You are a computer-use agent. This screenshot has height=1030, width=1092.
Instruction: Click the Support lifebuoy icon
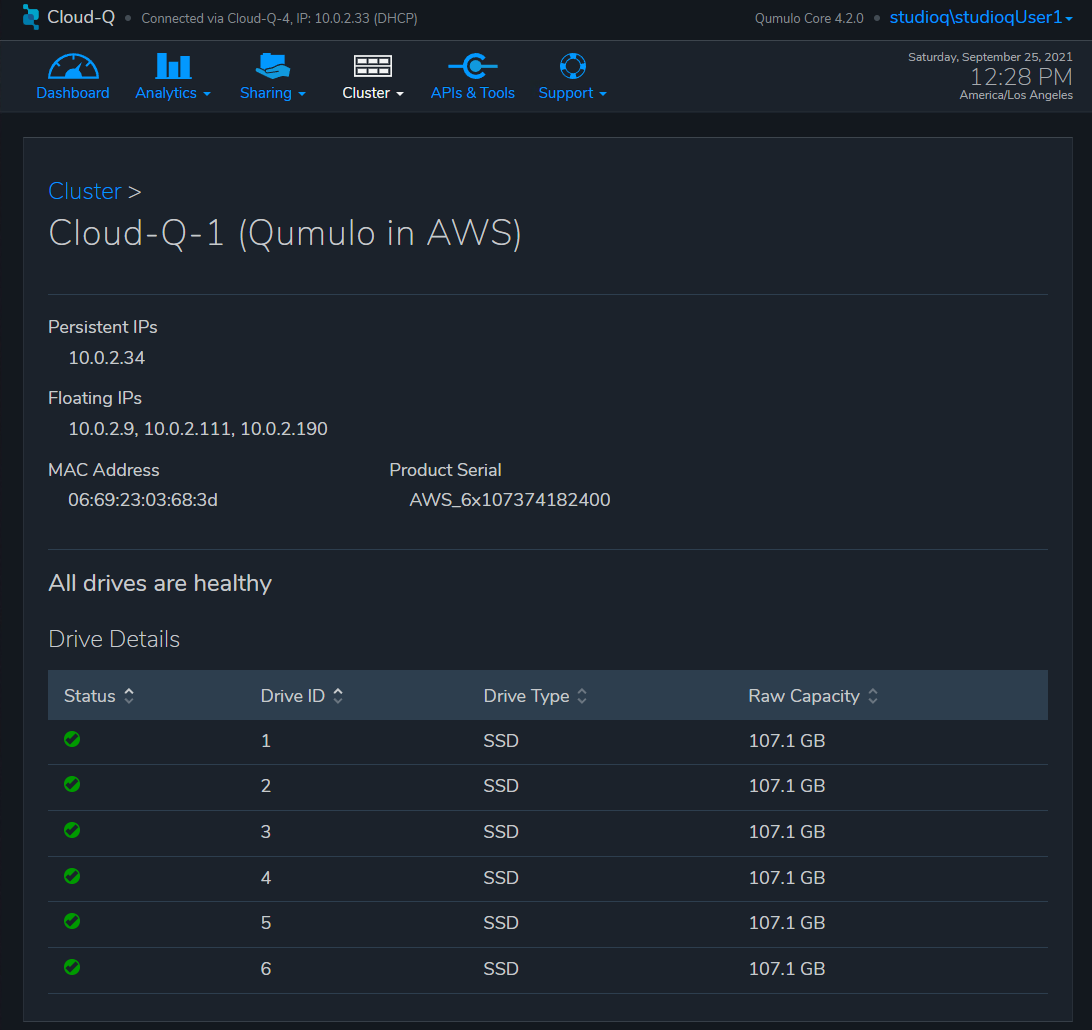(x=572, y=66)
